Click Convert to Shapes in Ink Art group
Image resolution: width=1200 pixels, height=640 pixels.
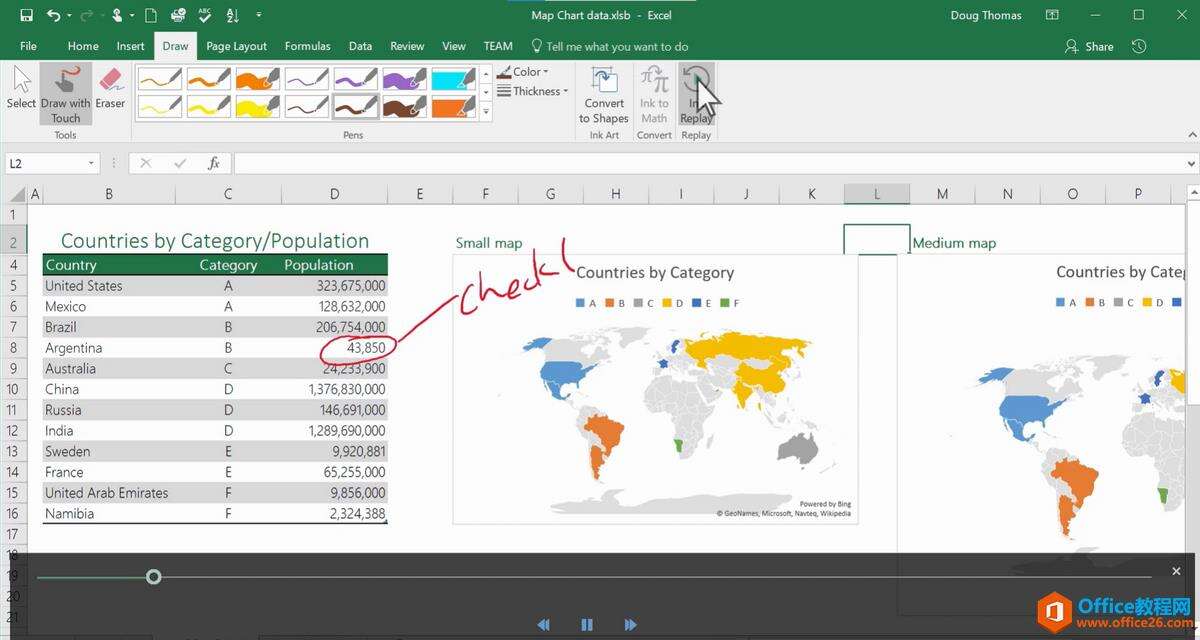click(603, 95)
